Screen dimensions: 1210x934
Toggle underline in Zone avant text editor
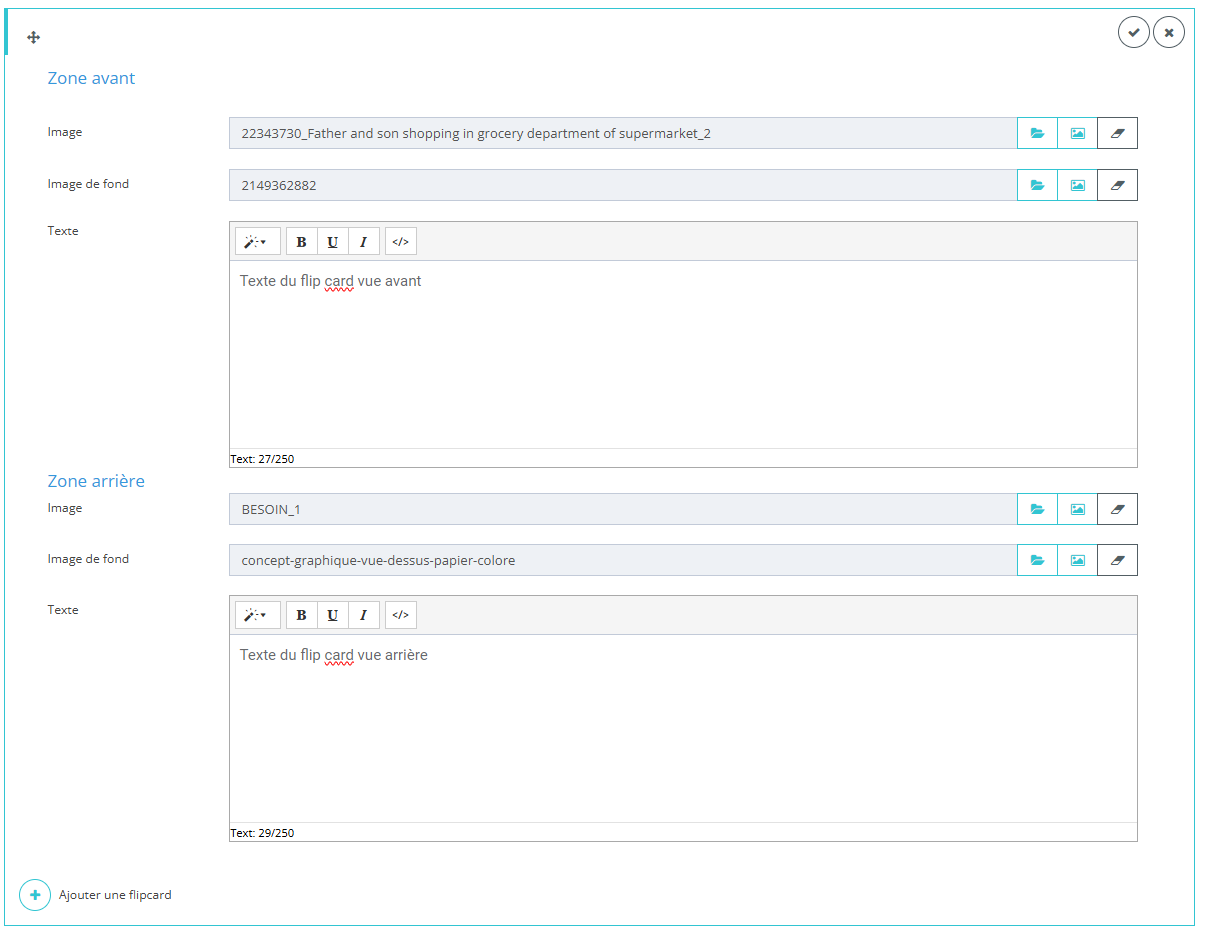(332, 242)
